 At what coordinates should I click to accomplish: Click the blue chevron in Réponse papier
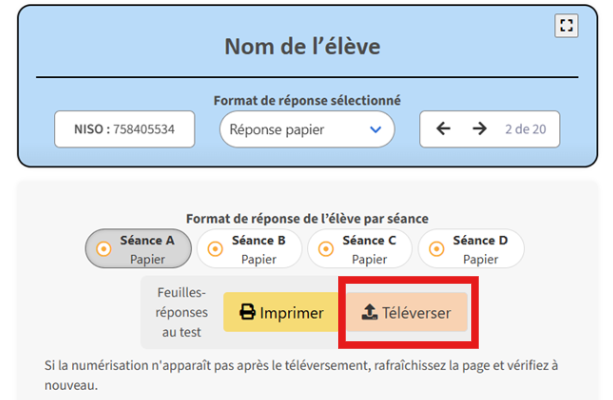376,129
